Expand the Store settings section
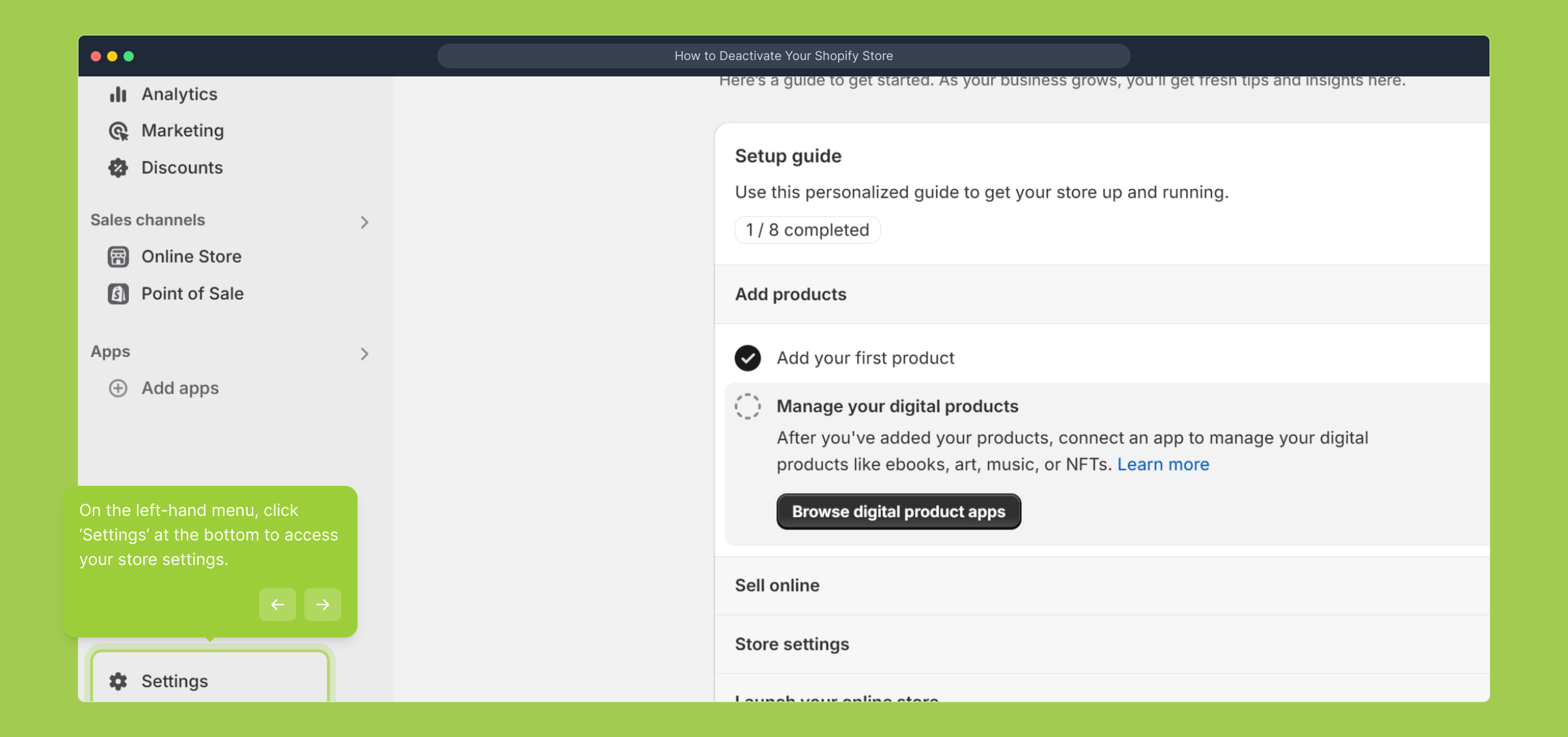The height and width of the screenshot is (737, 1568). pyautogui.click(x=792, y=644)
